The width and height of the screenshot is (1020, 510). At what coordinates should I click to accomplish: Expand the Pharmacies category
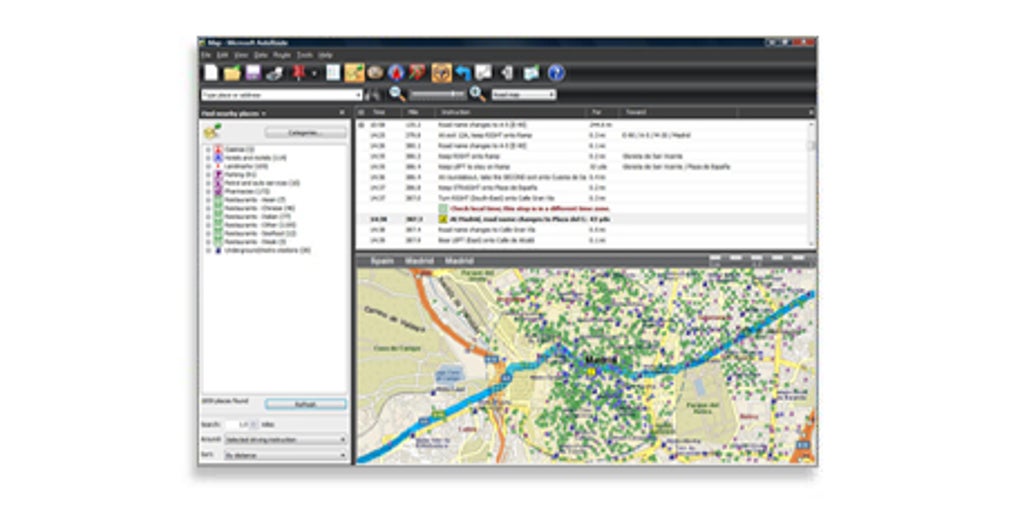208,192
